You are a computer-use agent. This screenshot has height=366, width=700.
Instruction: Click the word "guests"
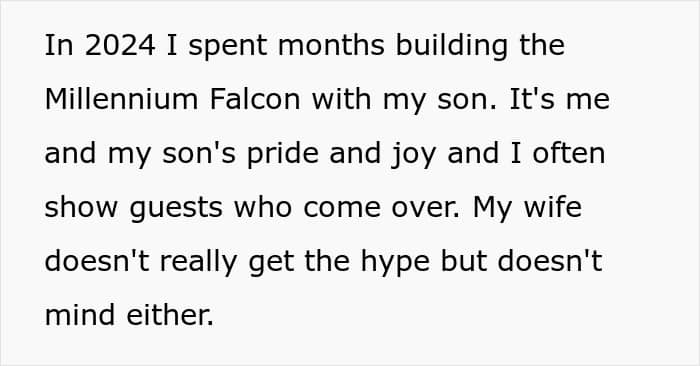tap(176, 210)
